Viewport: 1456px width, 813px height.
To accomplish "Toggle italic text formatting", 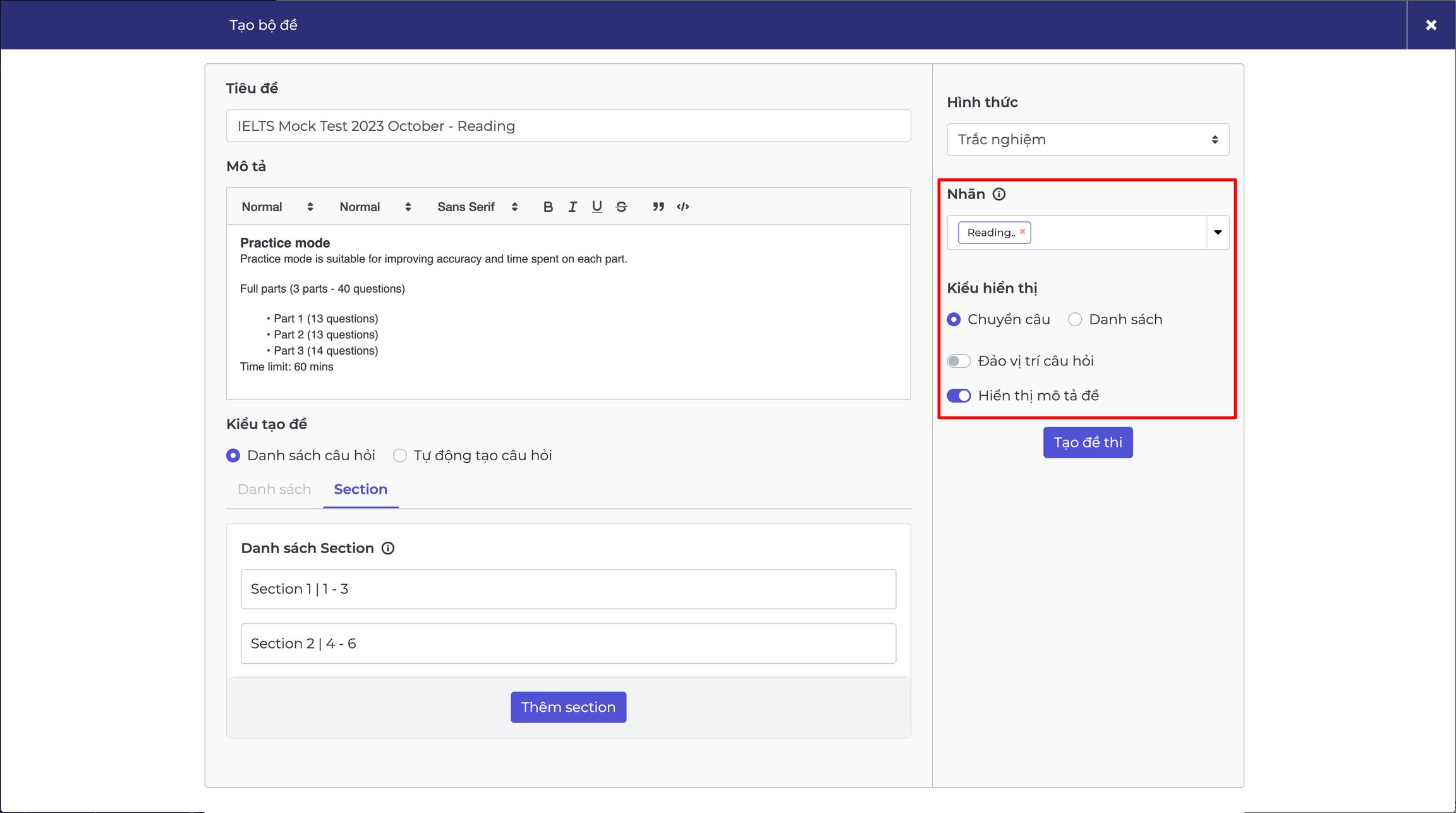I will click(x=572, y=207).
